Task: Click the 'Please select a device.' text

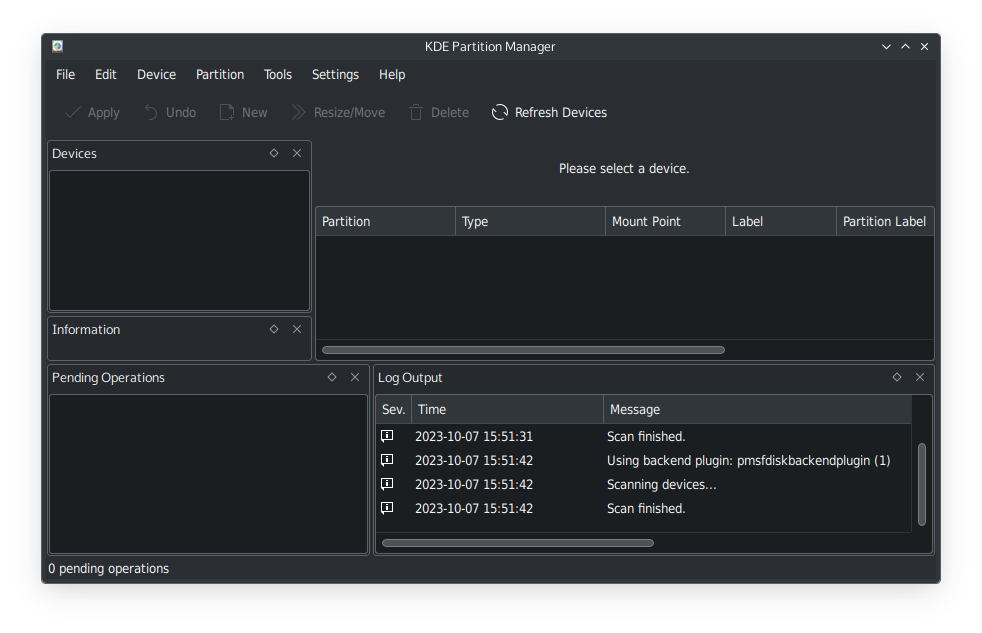Action: [x=624, y=168]
